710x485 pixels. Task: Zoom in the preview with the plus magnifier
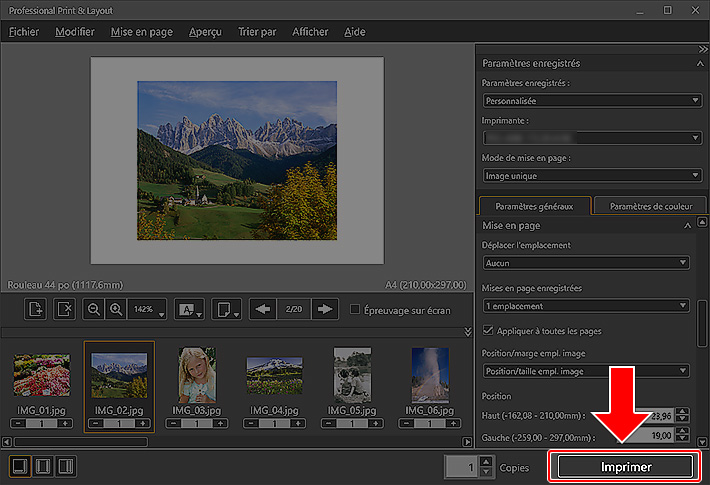pos(115,310)
